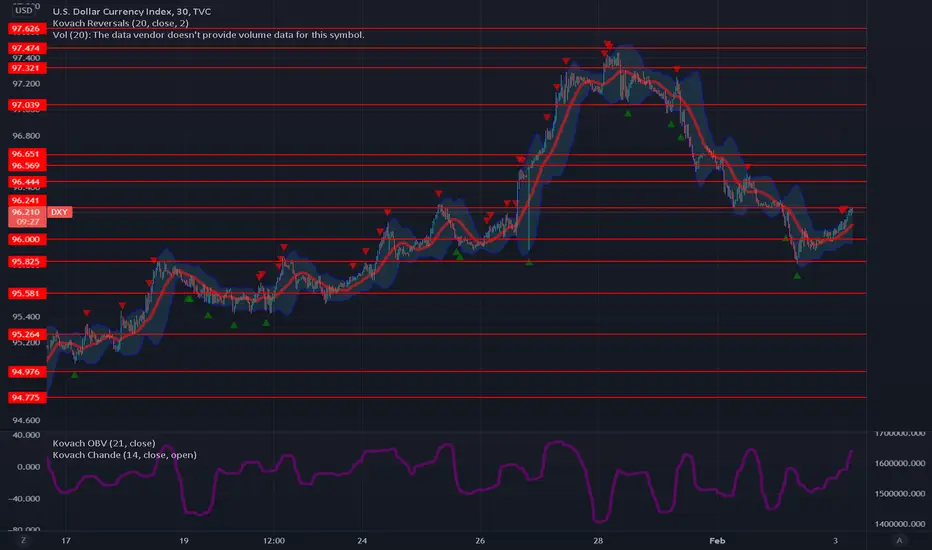Click the Z timezone button at the bottom
Image resolution: width=932 pixels, height=550 pixels.
[x=24, y=540]
